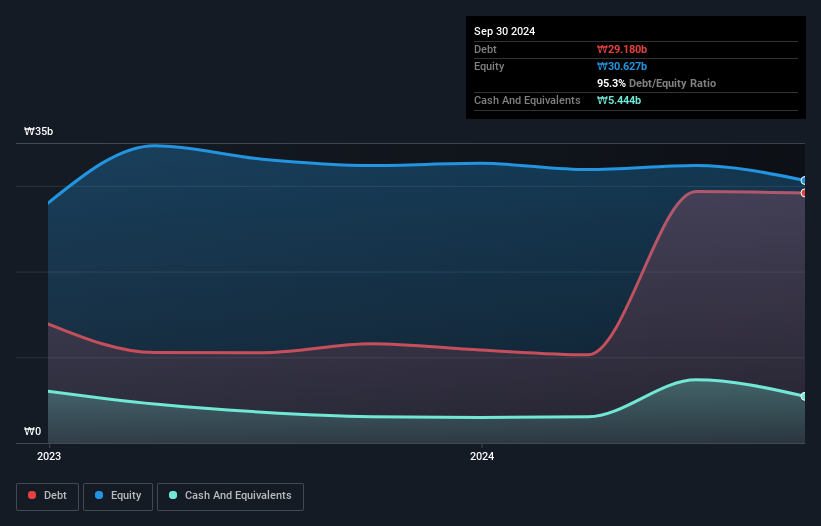Select the Debt endpoint marker on chart
Screen dimensions: 821x526
[x=804, y=193]
